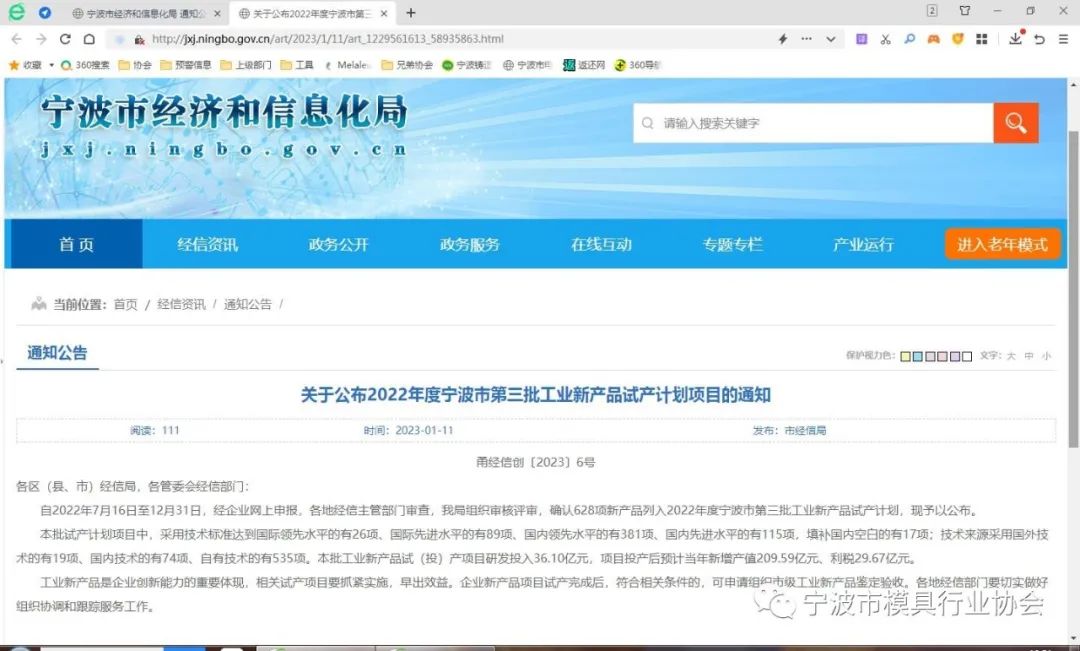The width and height of the screenshot is (1080, 651).
Task: Click the 进入老年模式 button
Action: pyautogui.click(x=1002, y=243)
